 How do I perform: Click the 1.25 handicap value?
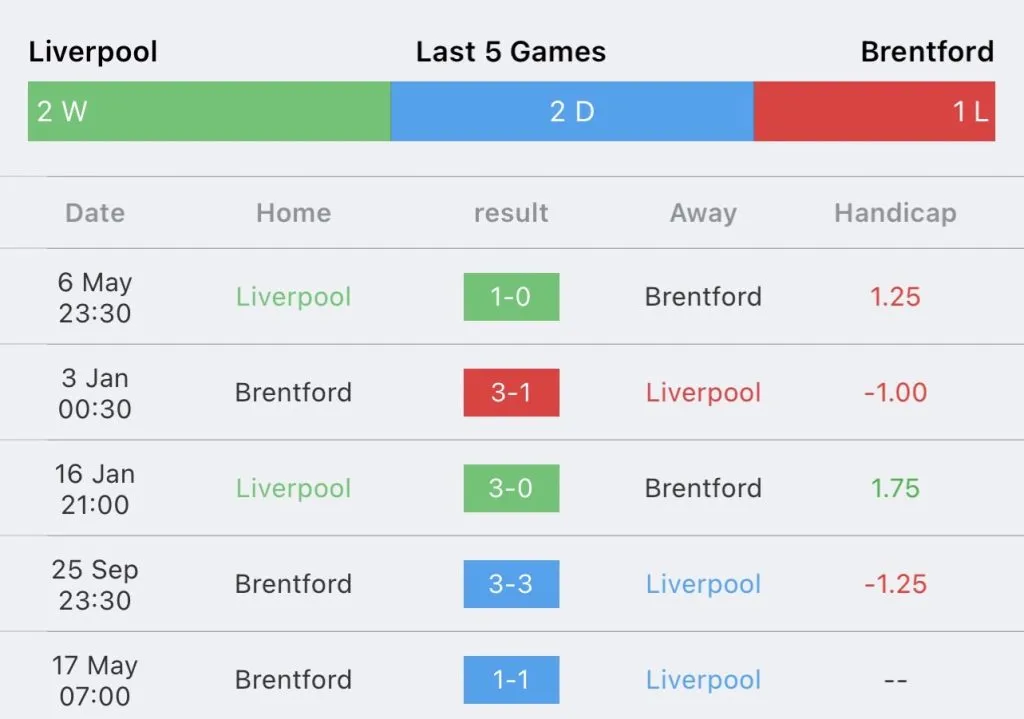point(895,297)
